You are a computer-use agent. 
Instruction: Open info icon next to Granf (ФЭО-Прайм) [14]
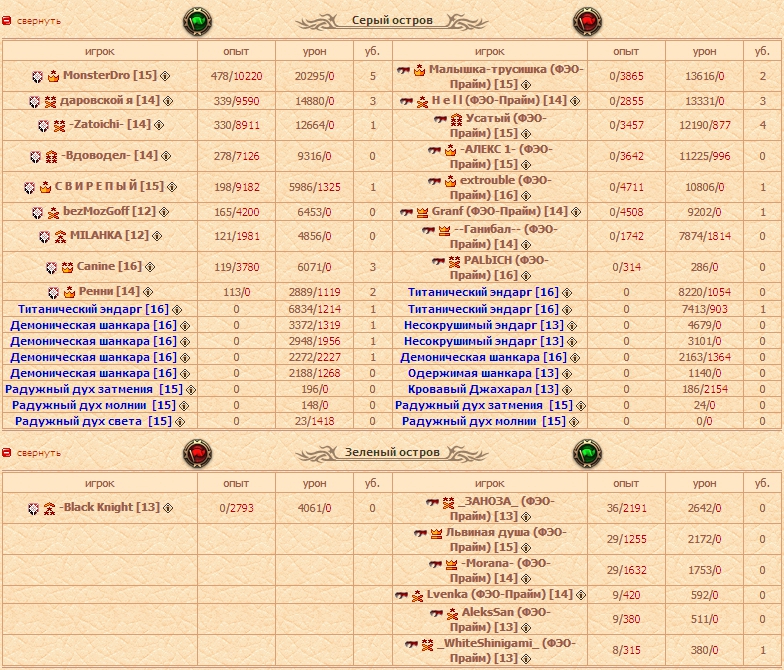[x=576, y=212]
